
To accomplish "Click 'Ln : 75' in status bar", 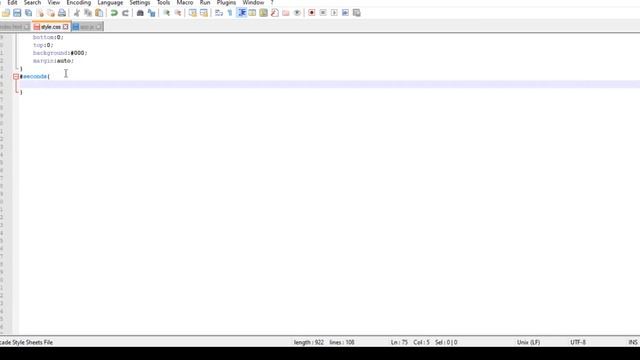I will (x=399, y=342).
